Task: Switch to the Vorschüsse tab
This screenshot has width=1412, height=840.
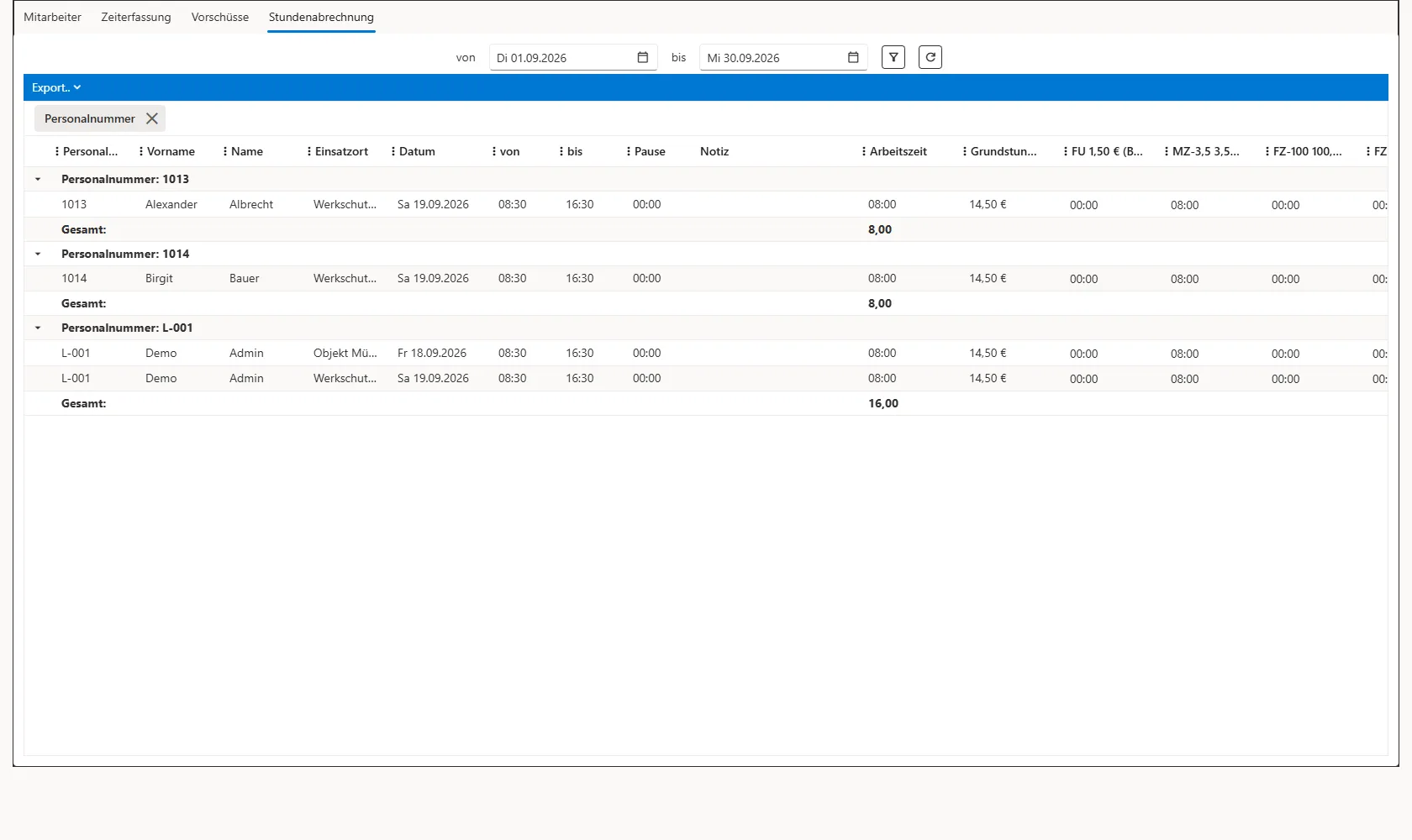Action: [220, 17]
